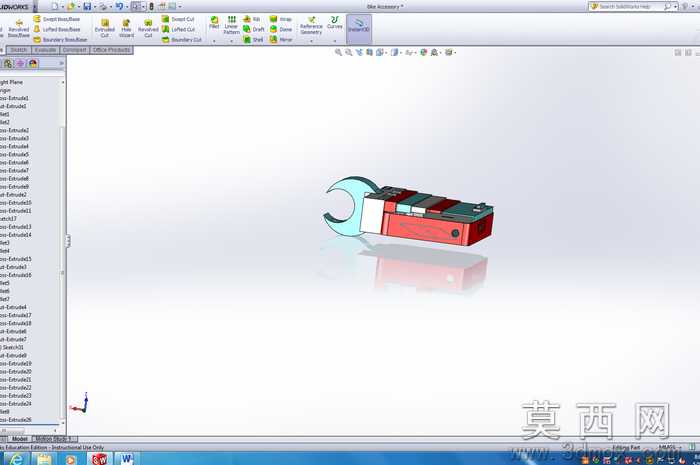
Task: Switch to the Sketch tab
Action: [x=19, y=50]
